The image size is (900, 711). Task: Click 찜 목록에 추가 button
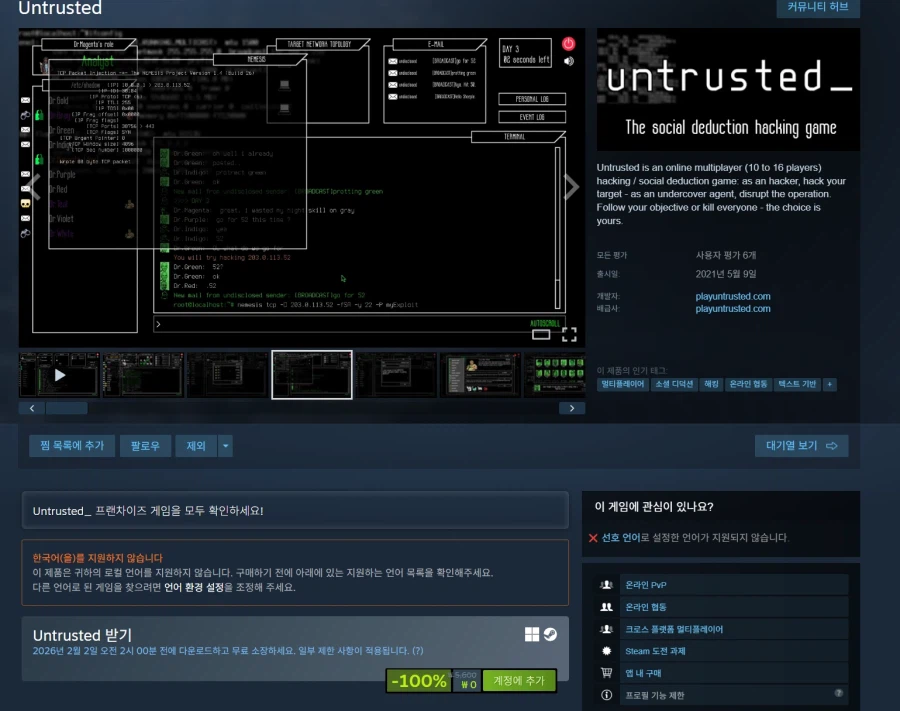pos(66,446)
